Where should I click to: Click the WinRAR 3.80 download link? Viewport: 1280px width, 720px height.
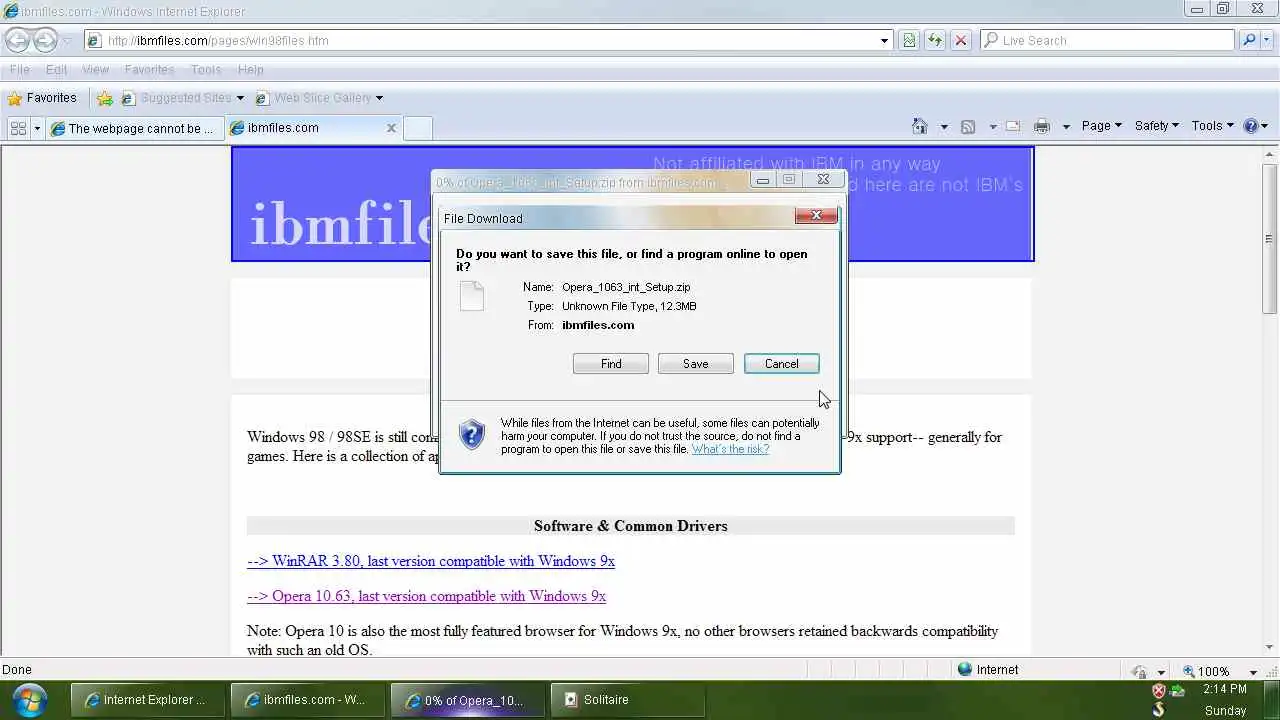point(431,561)
